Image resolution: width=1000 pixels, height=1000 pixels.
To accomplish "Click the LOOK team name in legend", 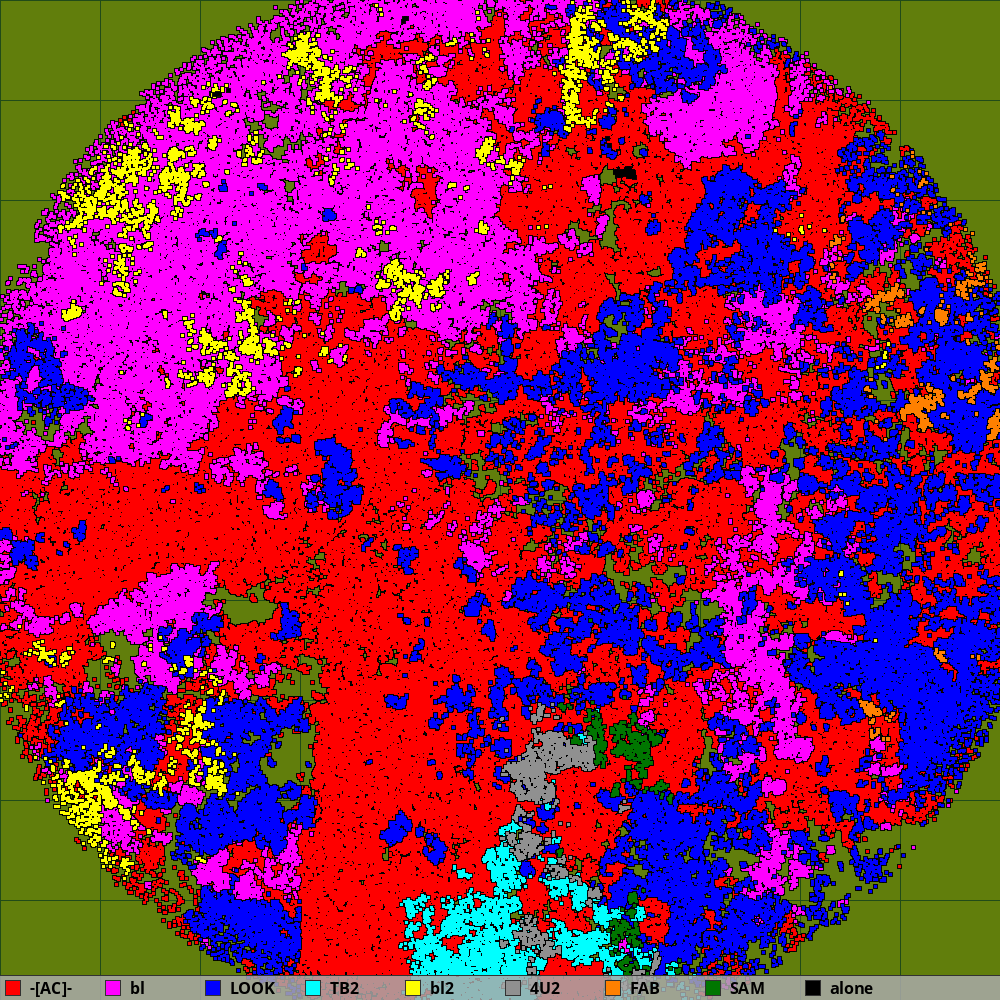I will 252,988.
